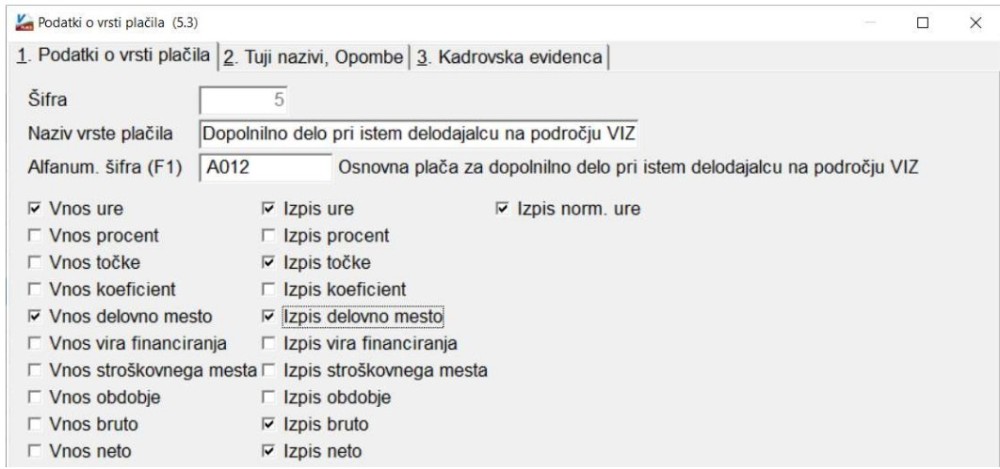Viewport: 1000px width, 469px height.
Task: Toggle the Izpis ure checkbox
Action: pos(267,209)
